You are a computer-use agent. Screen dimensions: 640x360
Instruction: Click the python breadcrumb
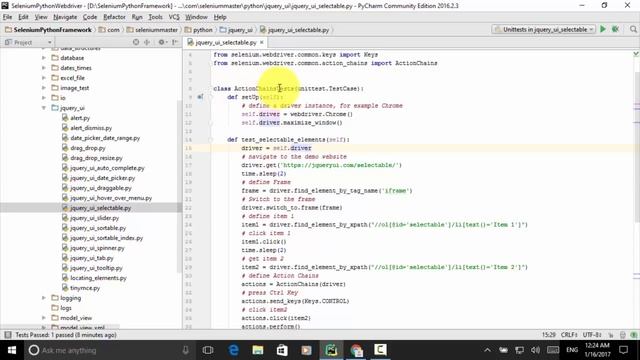pyautogui.click(x=199, y=30)
